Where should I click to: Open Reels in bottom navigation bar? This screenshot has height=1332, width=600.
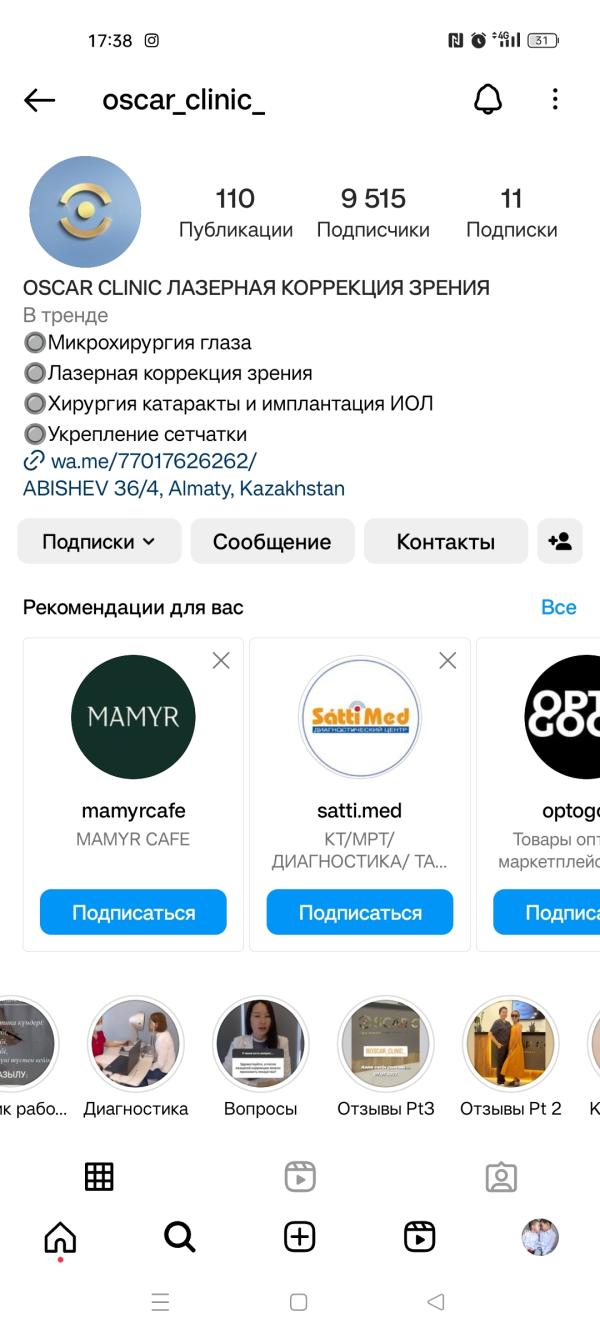(419, 1237)
